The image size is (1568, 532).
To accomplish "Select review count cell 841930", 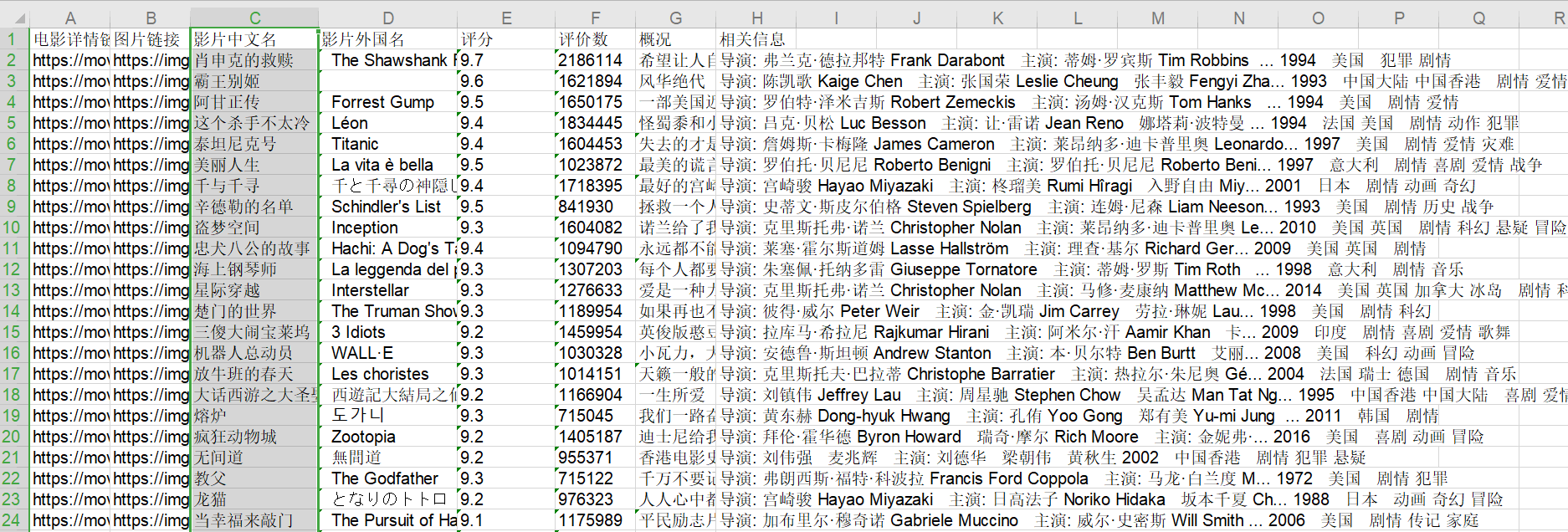I will (x=595, y=206).
